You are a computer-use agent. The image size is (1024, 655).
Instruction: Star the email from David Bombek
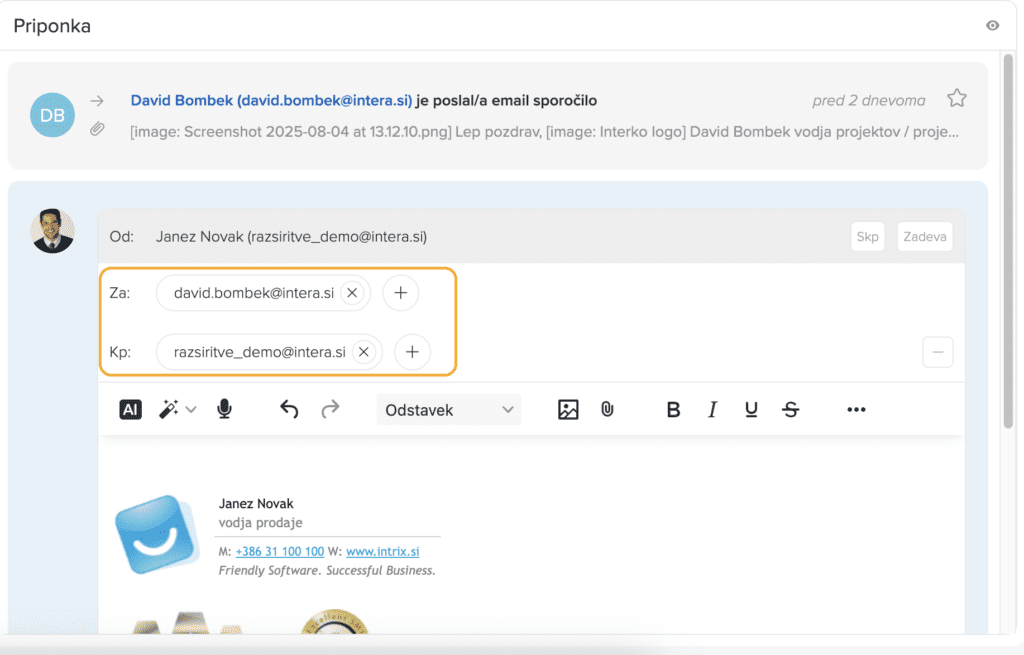pyautogui.click(x=957, y=98)
